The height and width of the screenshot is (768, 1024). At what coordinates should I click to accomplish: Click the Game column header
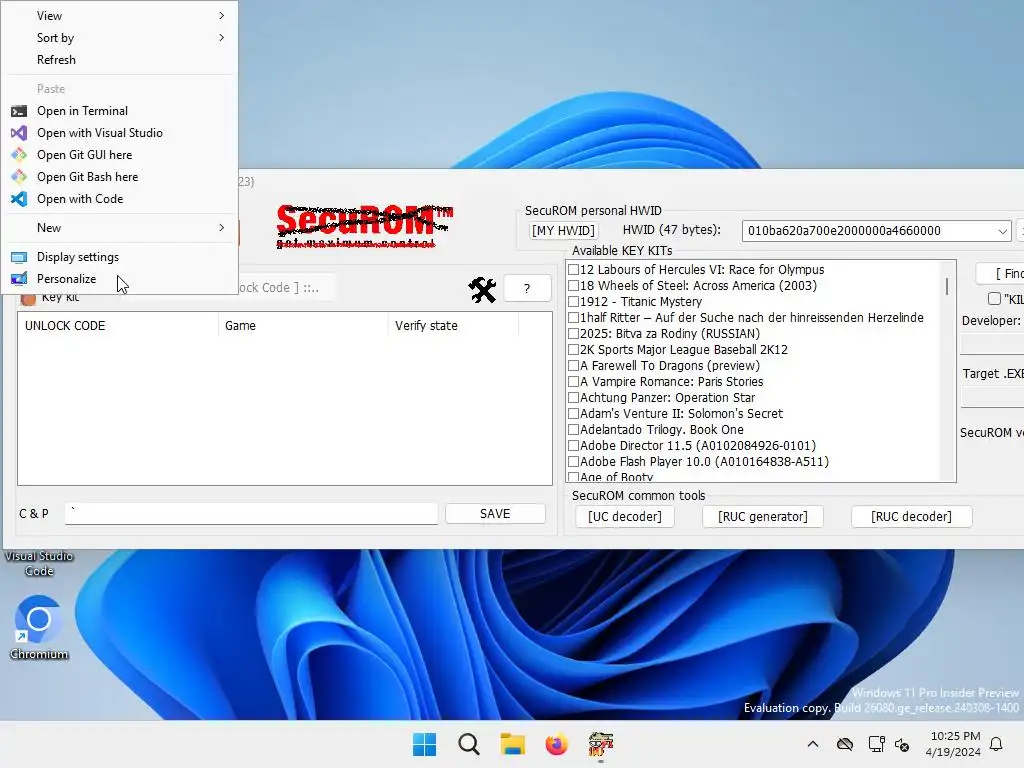(303, 326)
